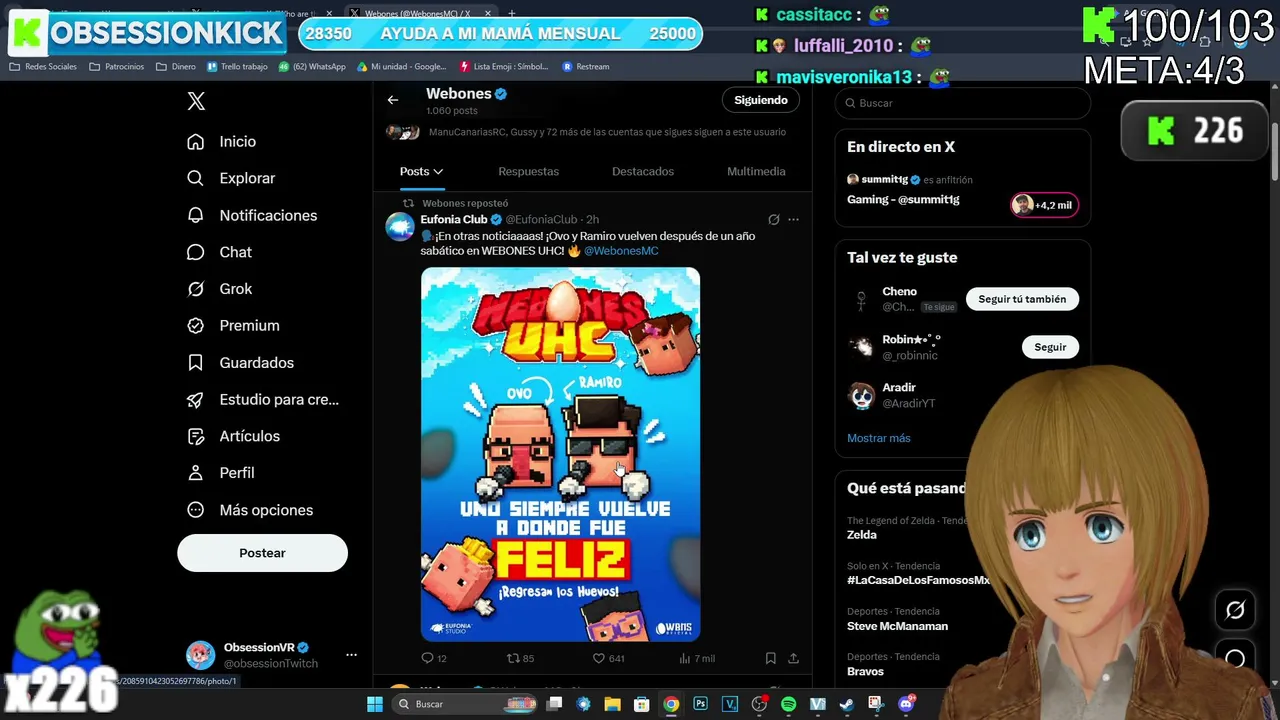Open Lista Emoji bookmark
Viewport: 1280px width, 720px height.
tap(504, 67)
